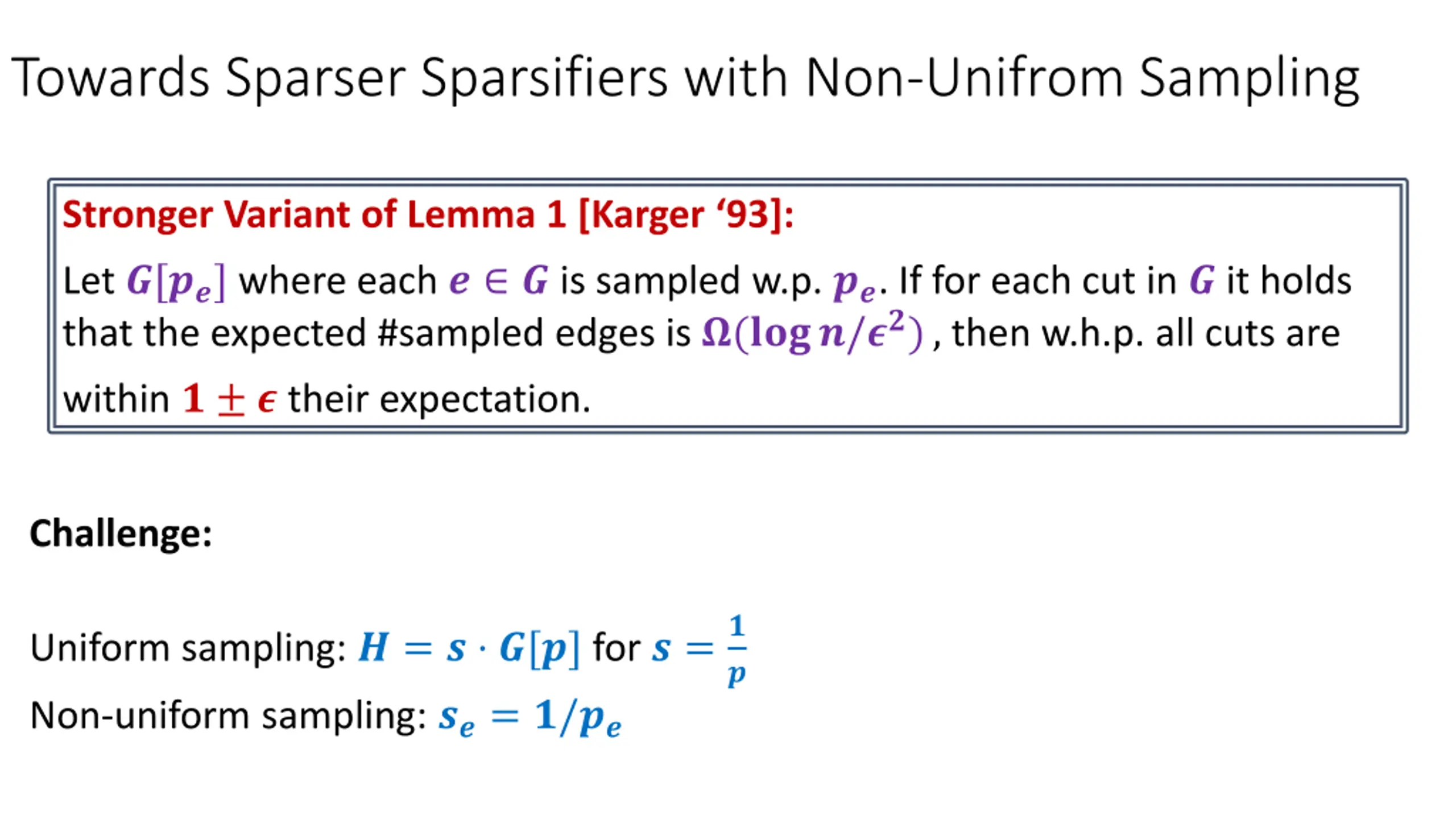Click the words "their expectation."

coord(439,399)
